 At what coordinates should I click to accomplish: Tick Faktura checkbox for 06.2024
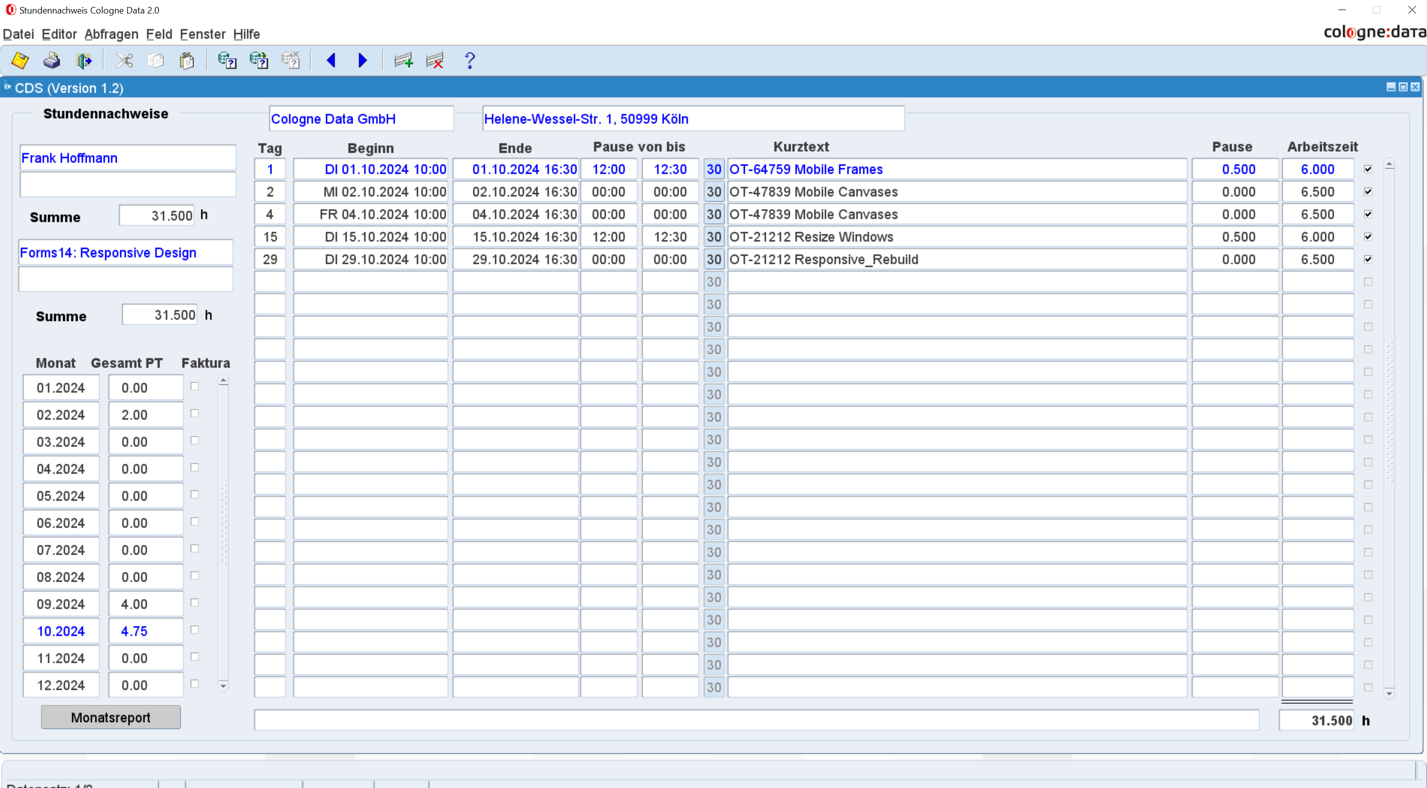[195, 522]
